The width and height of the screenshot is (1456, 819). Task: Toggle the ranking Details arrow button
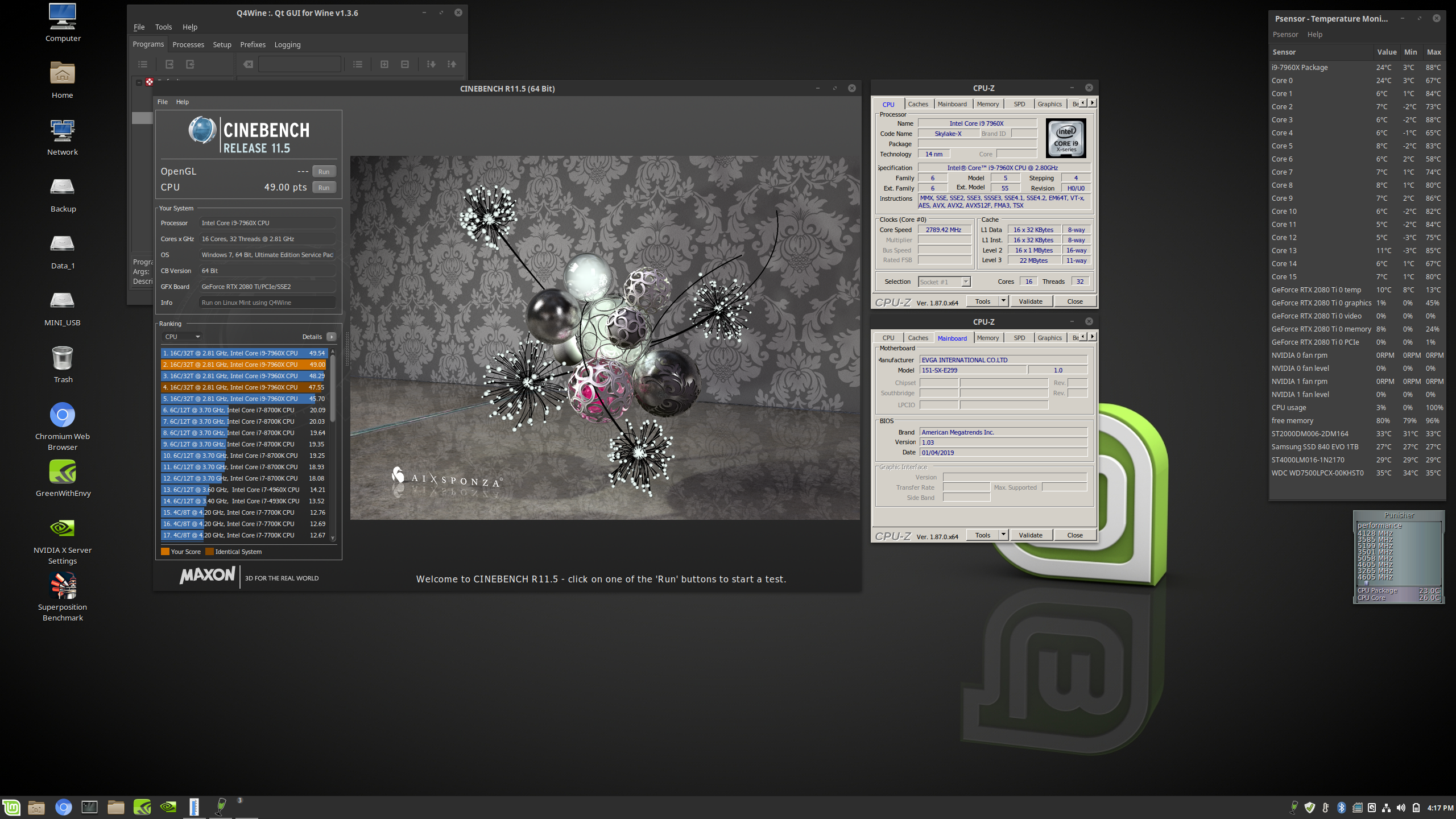coord(332,337)
